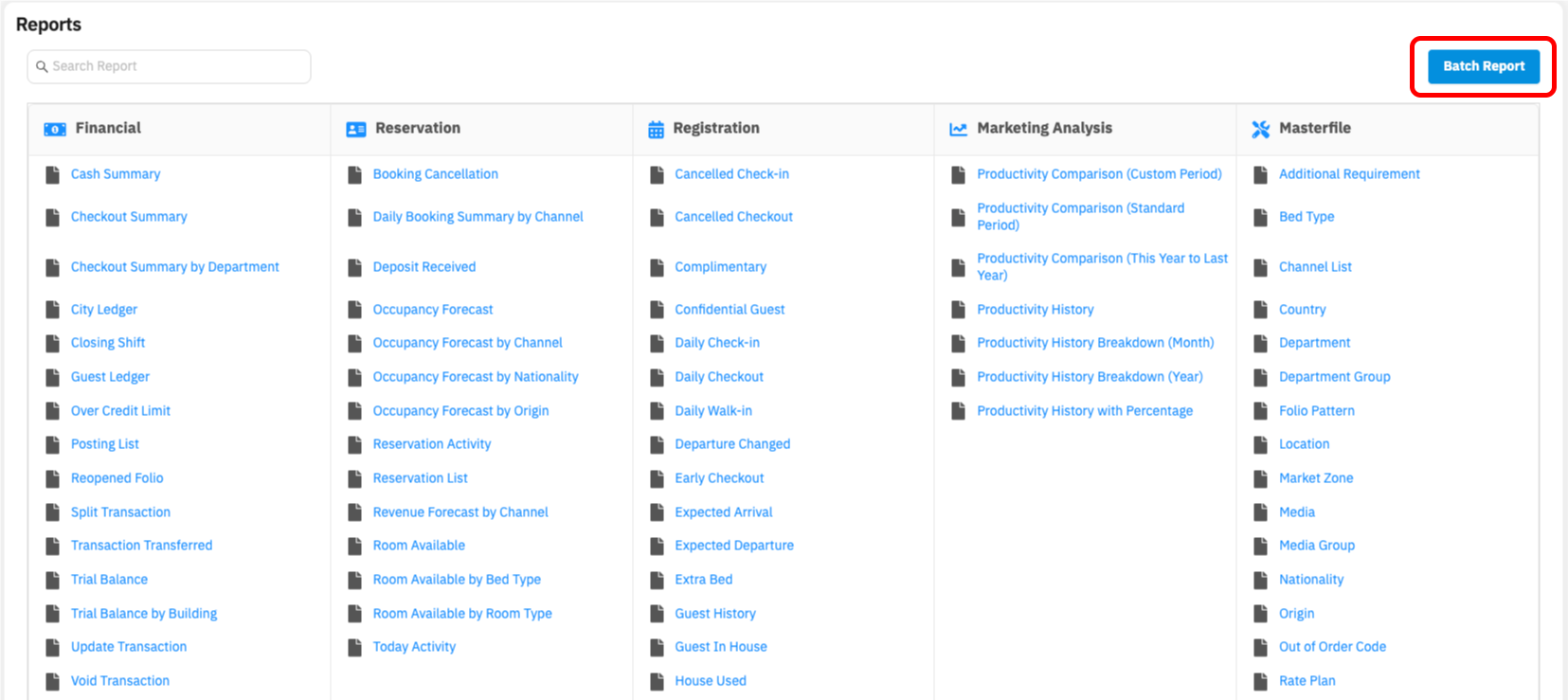Click the file icon next to Booking Cancellation
The image size is (1568, 700).
pos(355,174)
